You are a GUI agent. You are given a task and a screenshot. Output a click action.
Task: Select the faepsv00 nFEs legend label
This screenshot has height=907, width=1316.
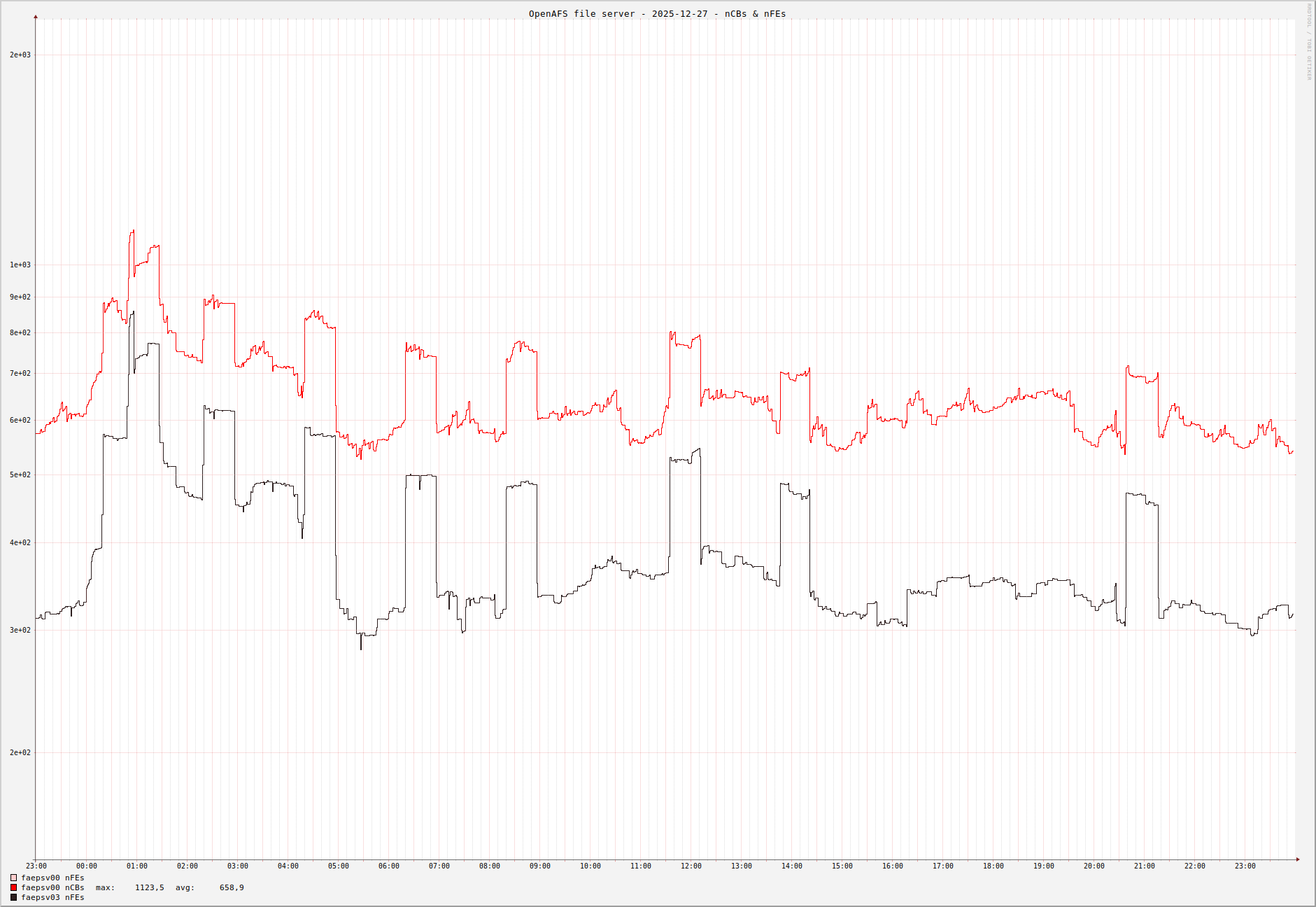tap(52, 878)
